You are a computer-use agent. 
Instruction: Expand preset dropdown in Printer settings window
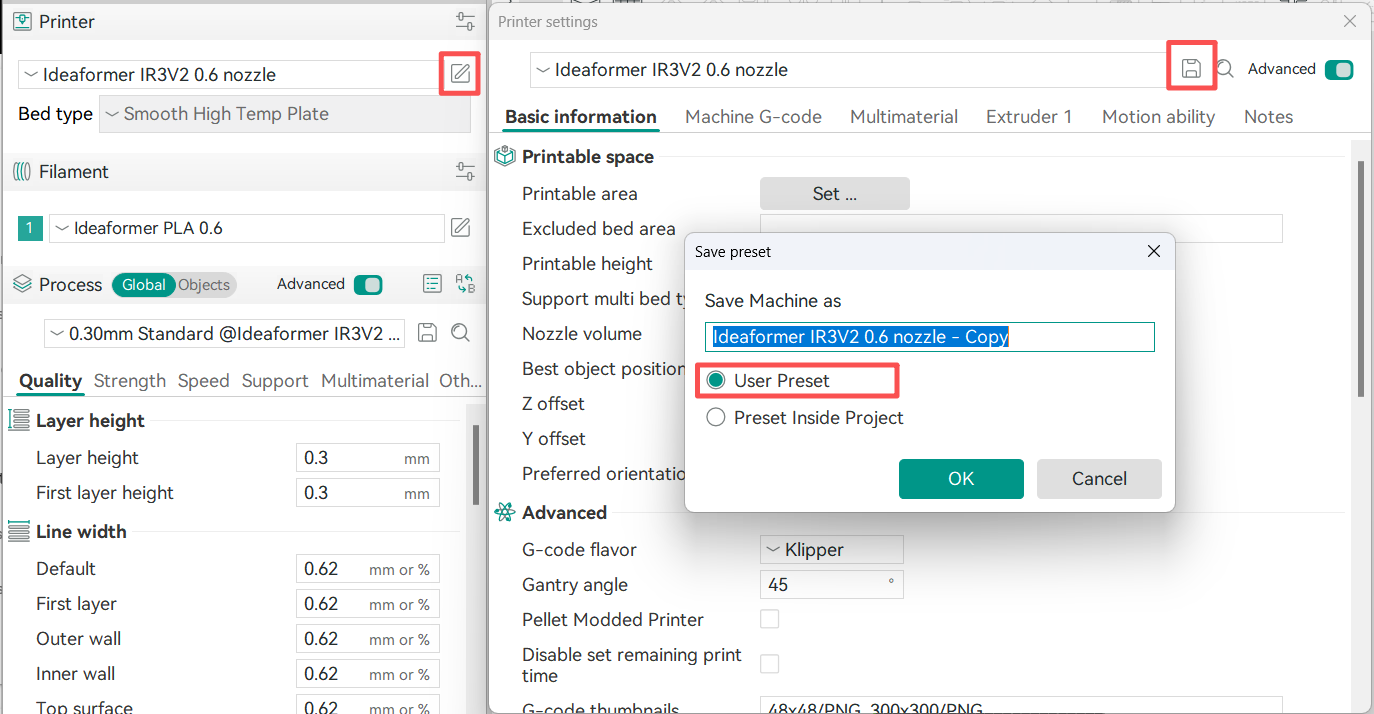(849, 70)
